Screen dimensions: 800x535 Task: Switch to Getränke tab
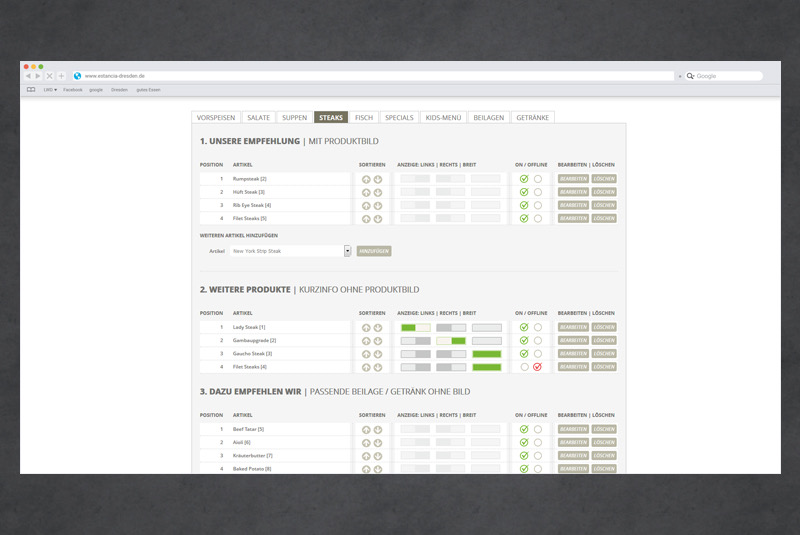[533, 118]
